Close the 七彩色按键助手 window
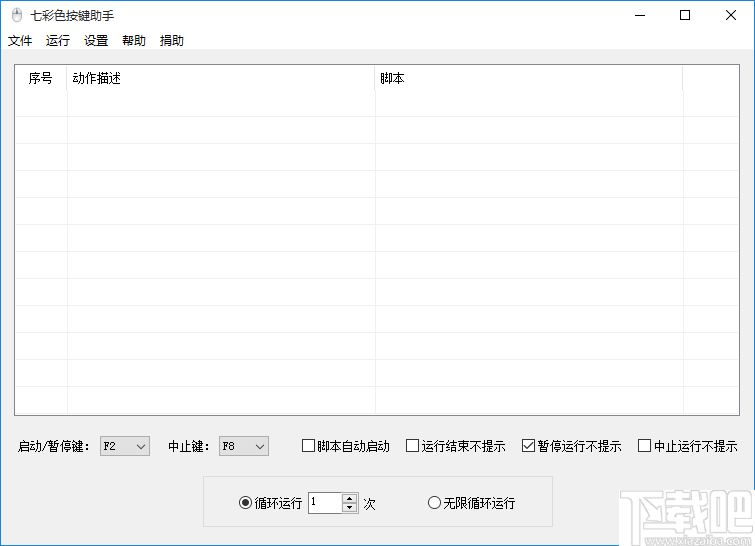 [x=730, y=15]
